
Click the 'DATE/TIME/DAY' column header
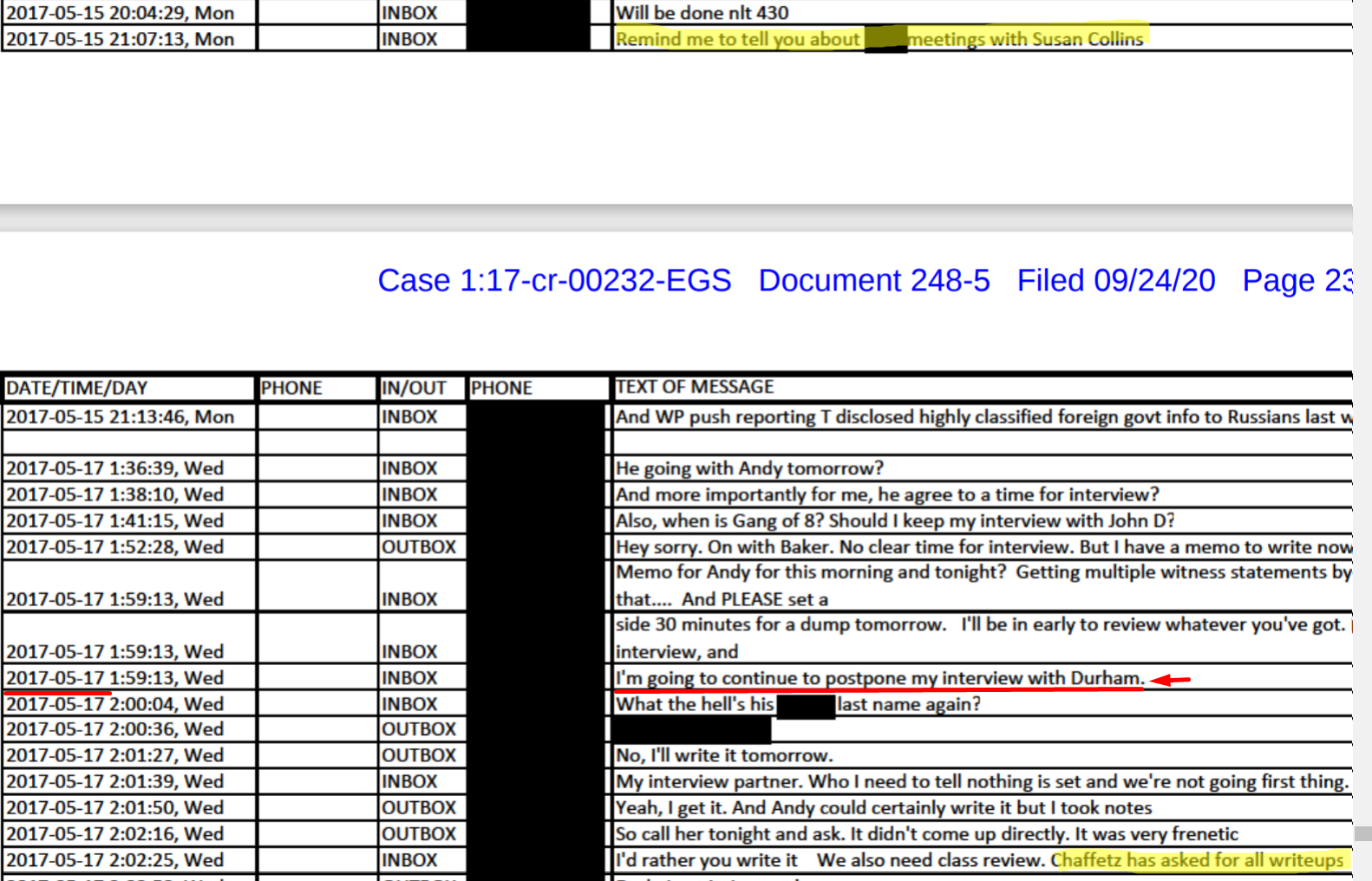(x=77, y=388)
